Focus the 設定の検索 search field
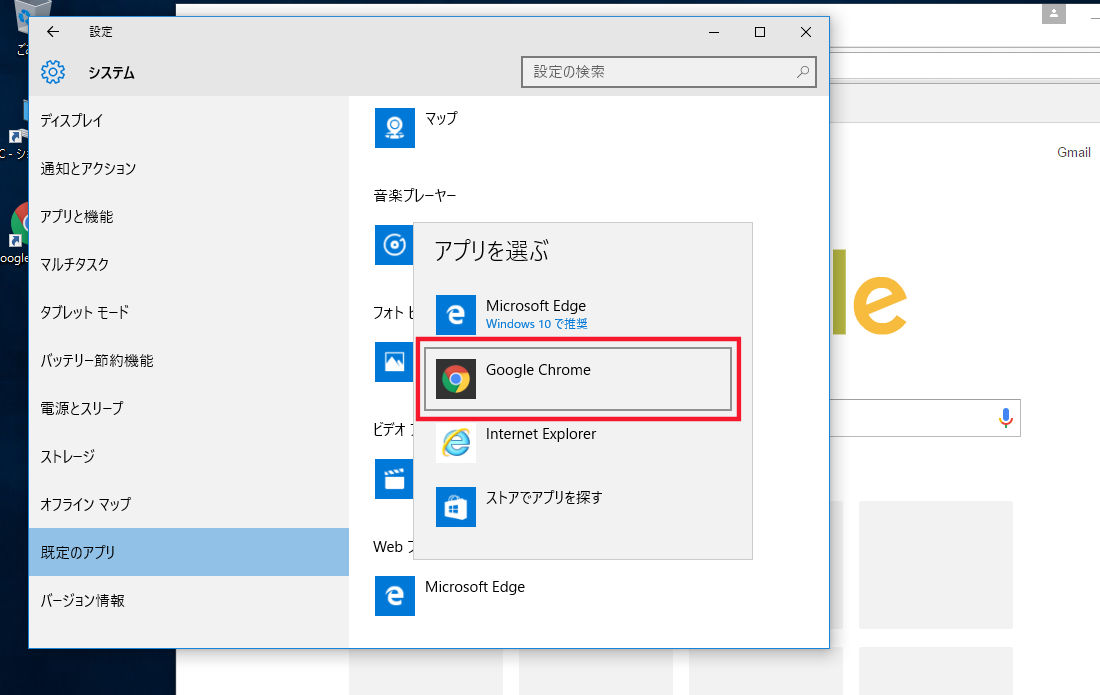 [x=669, y=72]
